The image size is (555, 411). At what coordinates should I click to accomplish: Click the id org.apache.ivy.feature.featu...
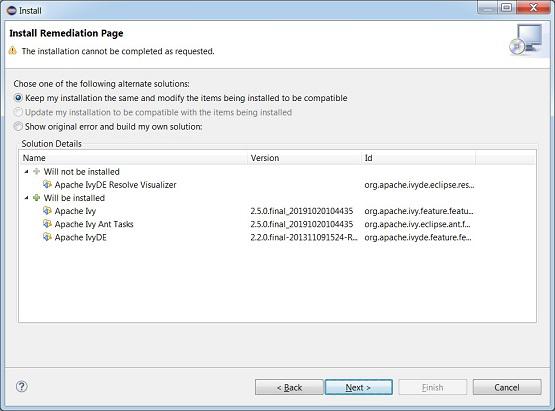click(x=419, y=211)
